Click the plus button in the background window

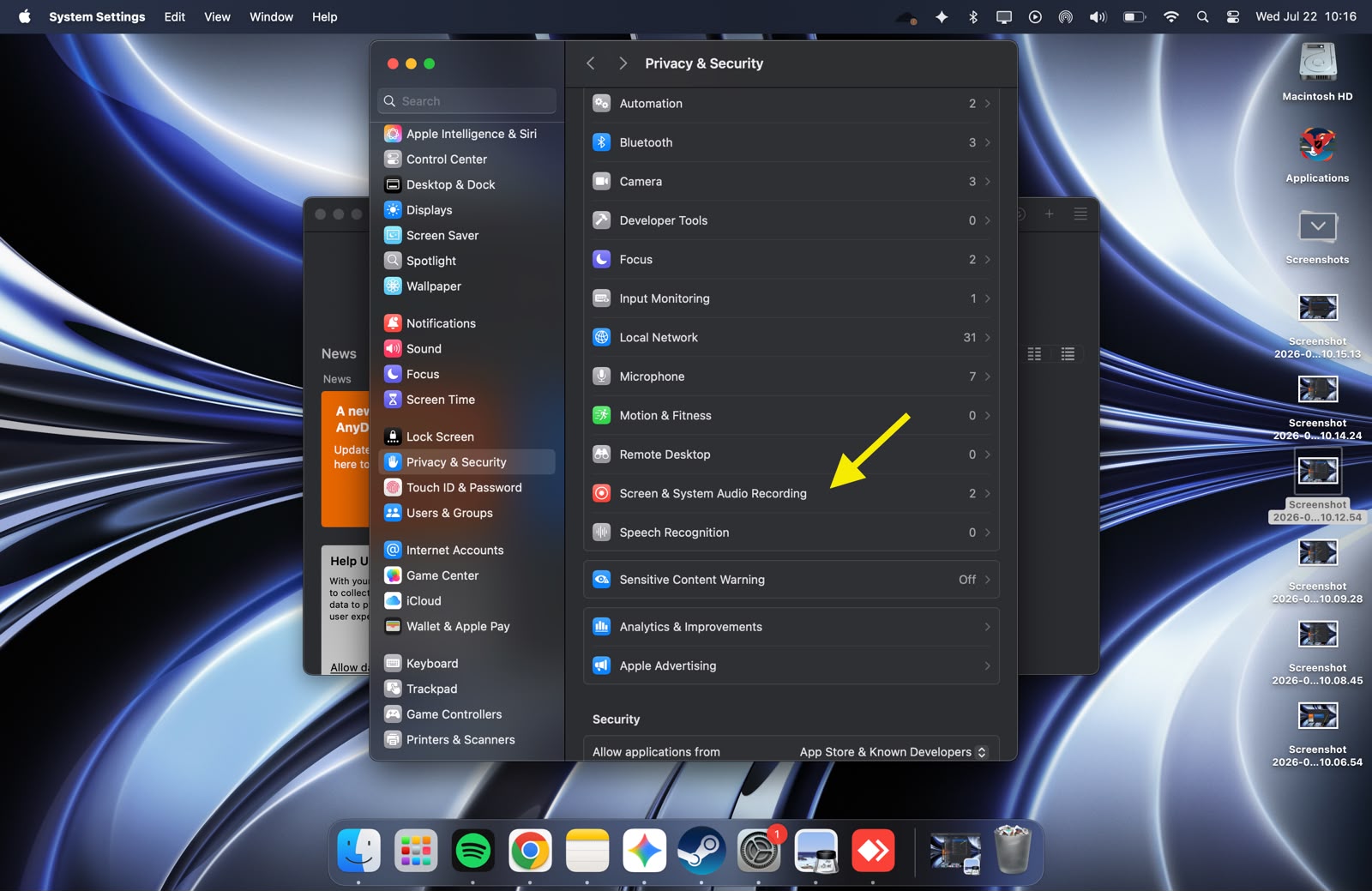coord(1049,214)
